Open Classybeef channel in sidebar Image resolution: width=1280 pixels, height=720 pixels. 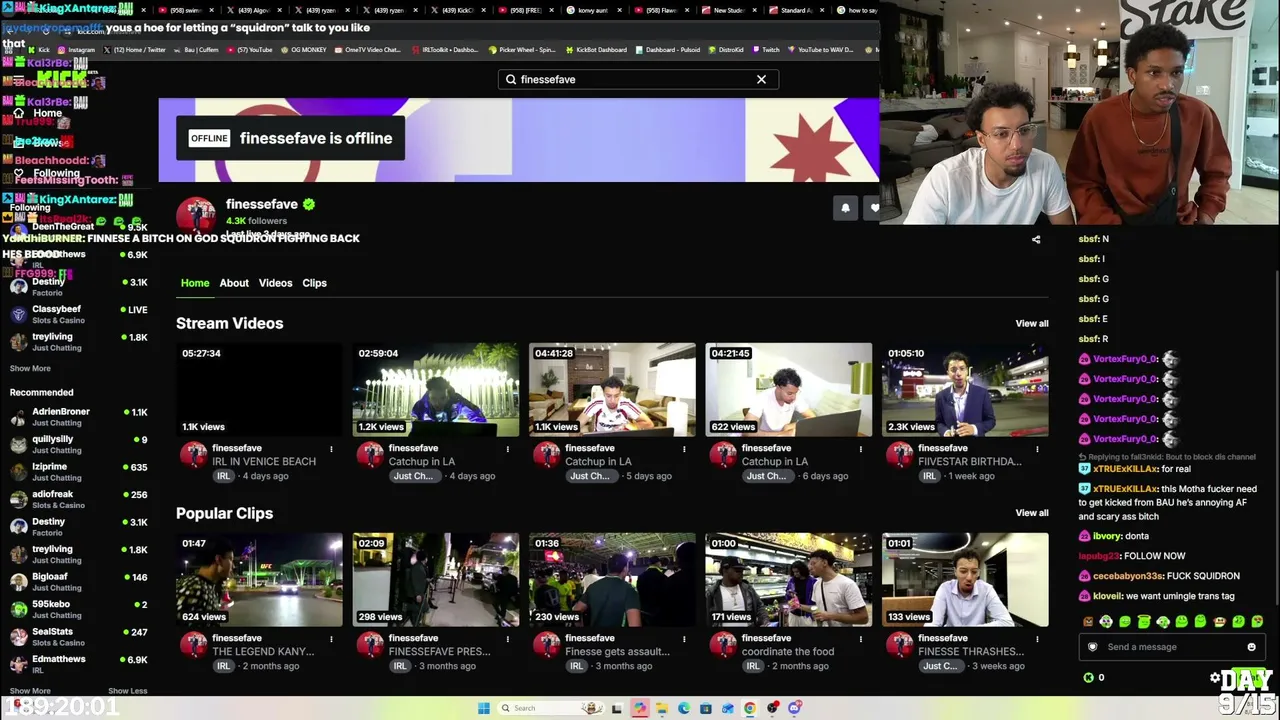click(78, 314)
